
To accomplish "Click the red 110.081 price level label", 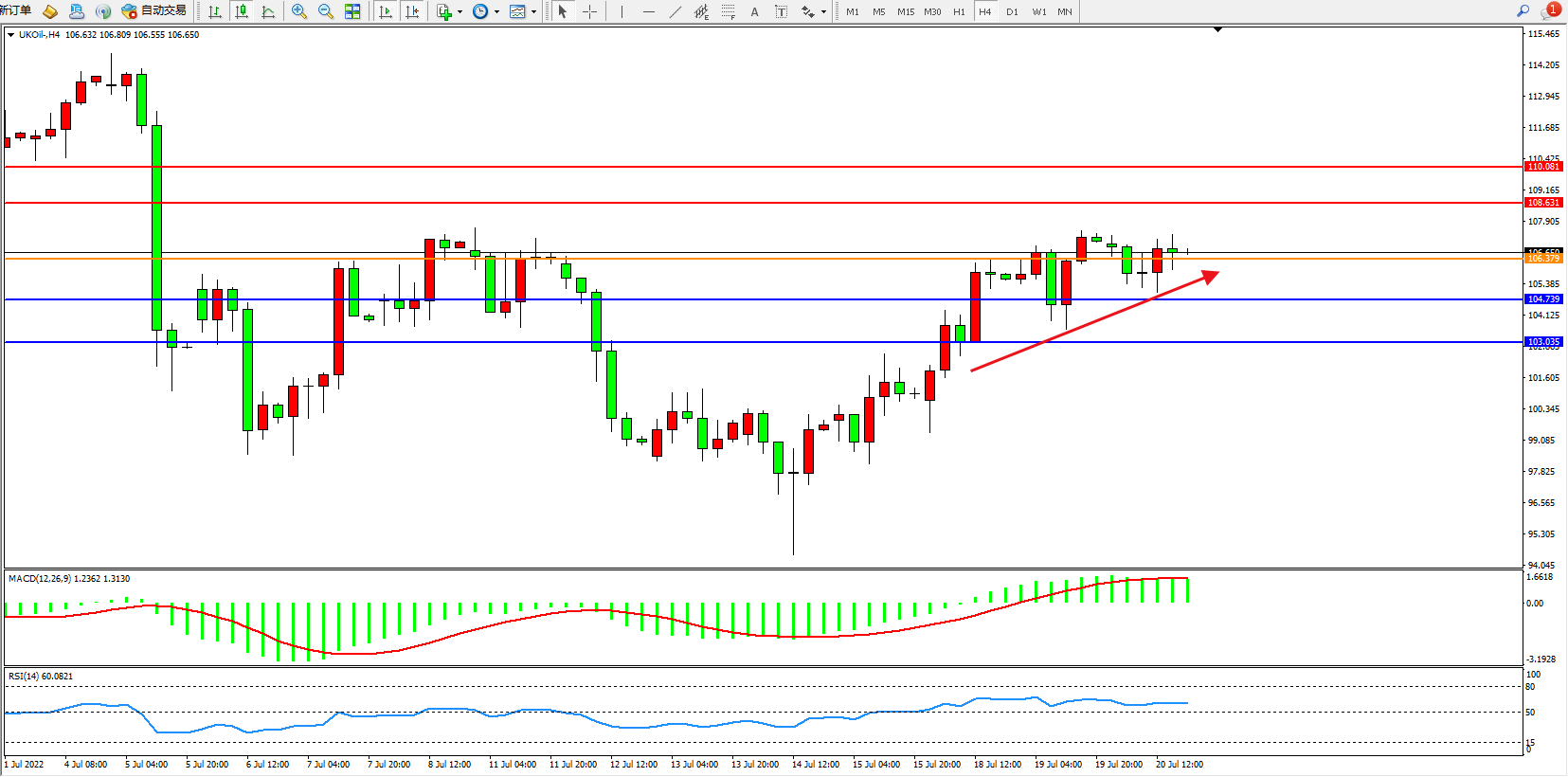I will [x=1543, y=167].
